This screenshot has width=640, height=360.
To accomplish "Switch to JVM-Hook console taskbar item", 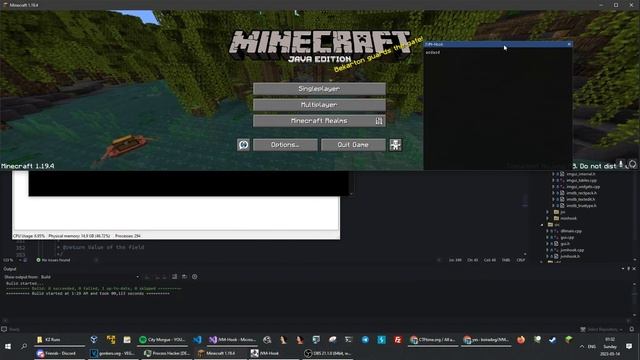I will tap(274, 353).
